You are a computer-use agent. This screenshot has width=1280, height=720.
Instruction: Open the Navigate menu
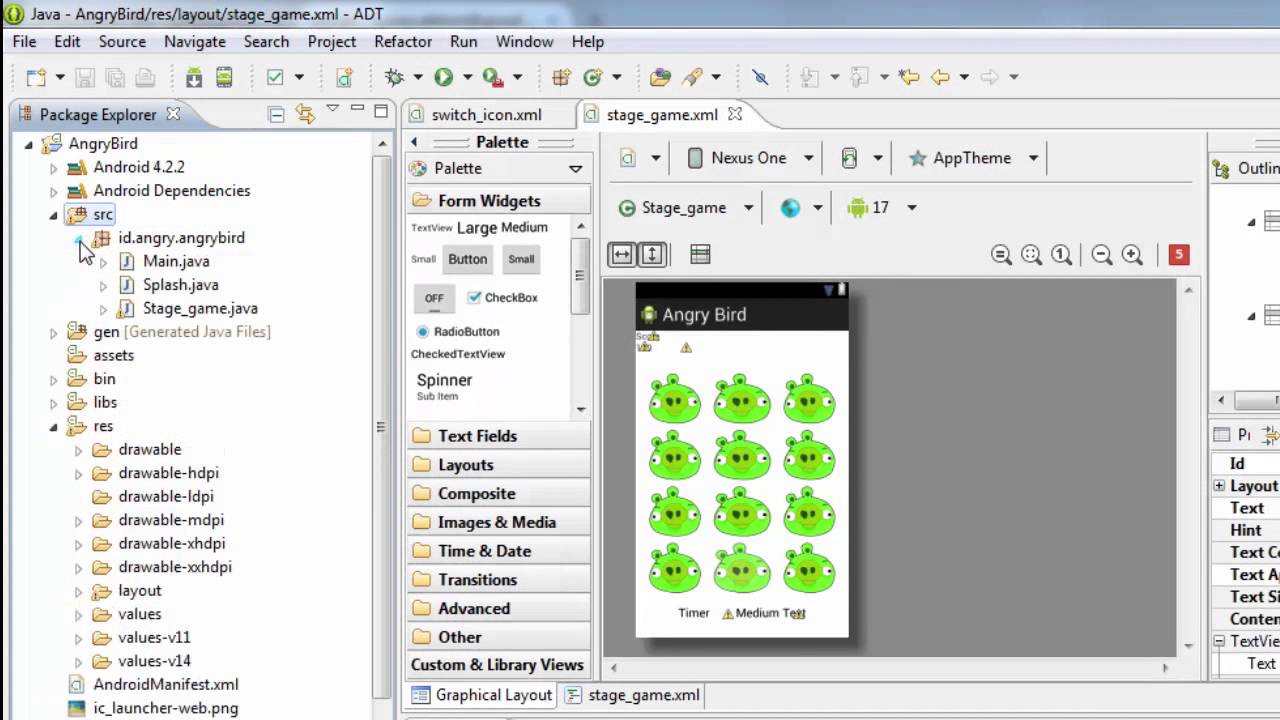click(195, 41)
